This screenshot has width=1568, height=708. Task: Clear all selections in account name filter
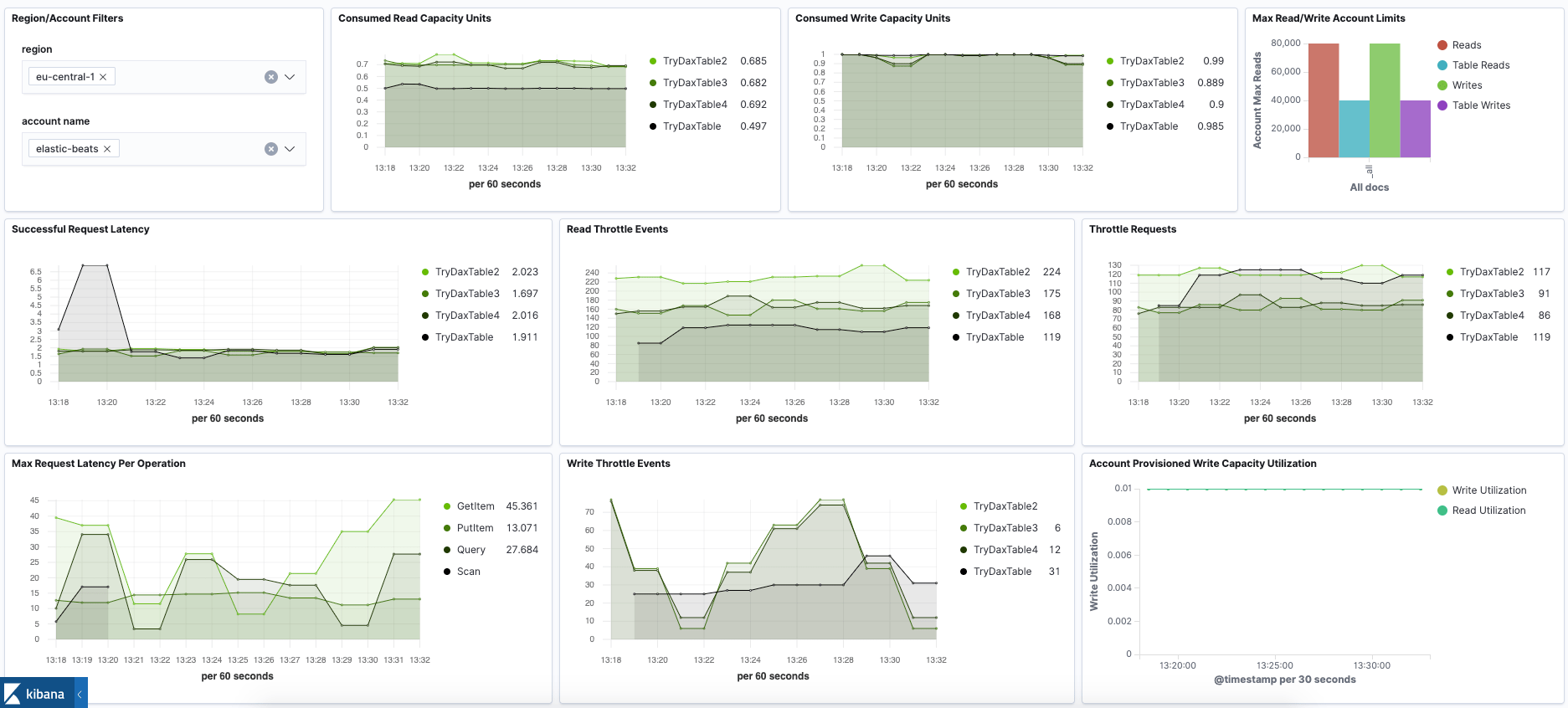(x=271, y=149)
